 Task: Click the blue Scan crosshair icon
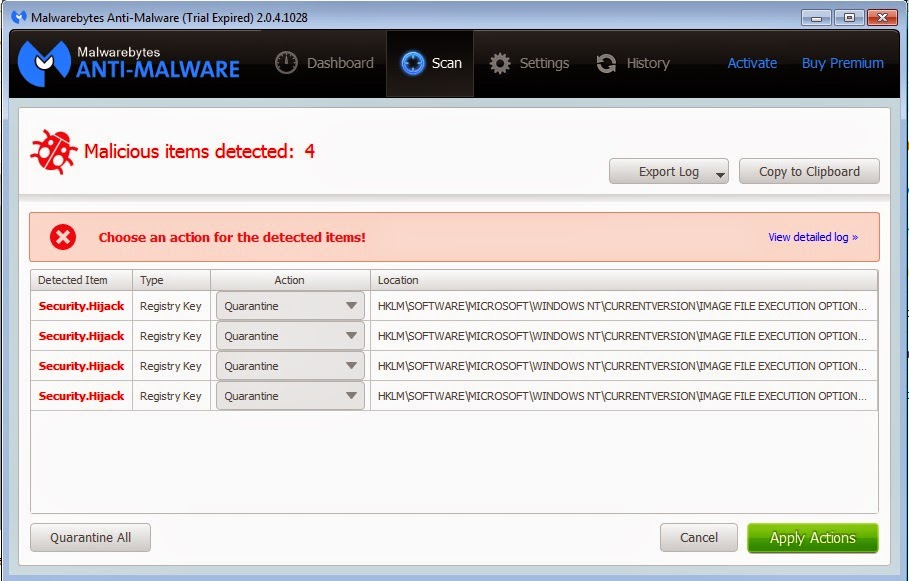[x=413, y=63]
